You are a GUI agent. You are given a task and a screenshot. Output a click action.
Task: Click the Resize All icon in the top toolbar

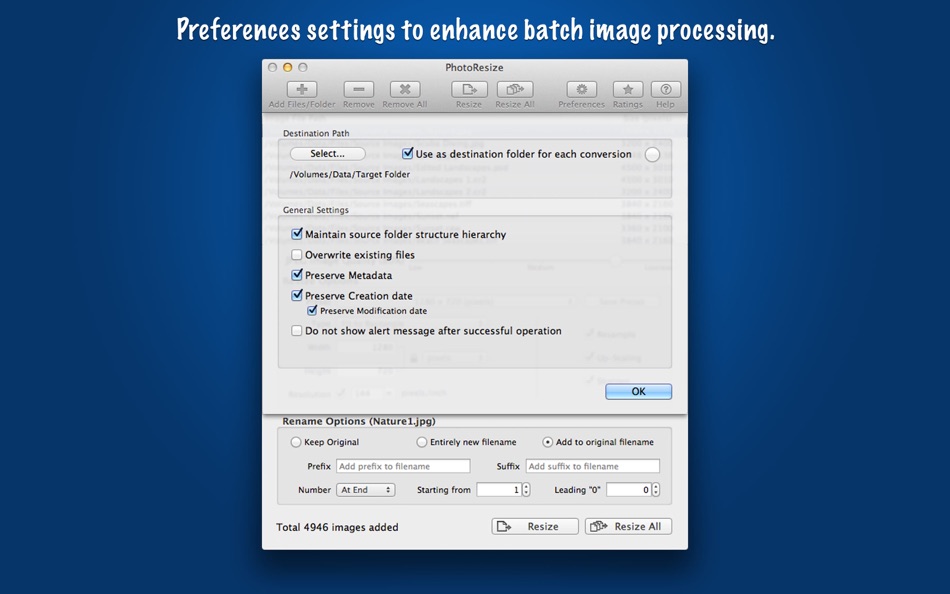point(515,90)
